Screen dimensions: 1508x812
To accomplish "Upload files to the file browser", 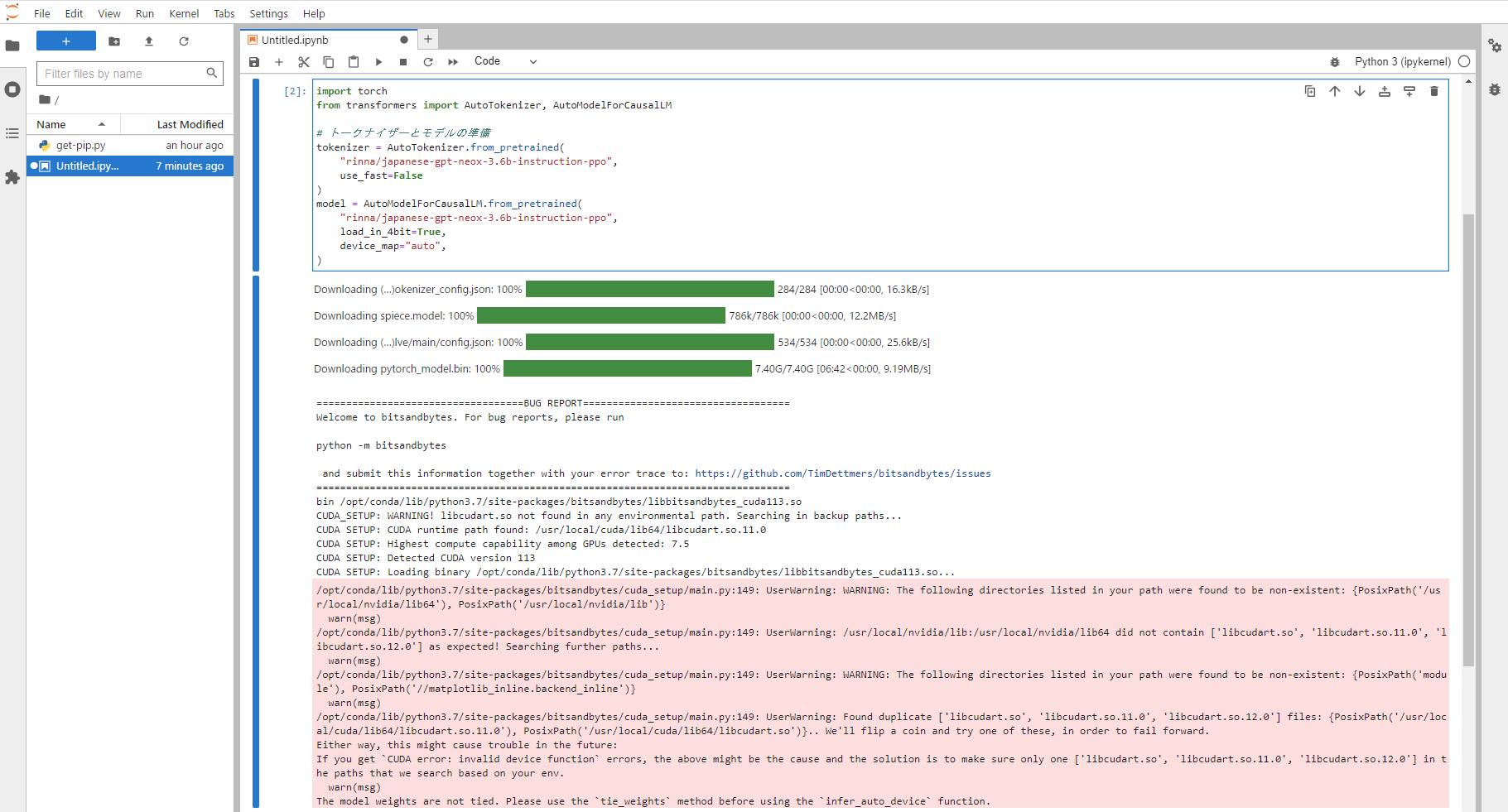I will click(149, 41).
